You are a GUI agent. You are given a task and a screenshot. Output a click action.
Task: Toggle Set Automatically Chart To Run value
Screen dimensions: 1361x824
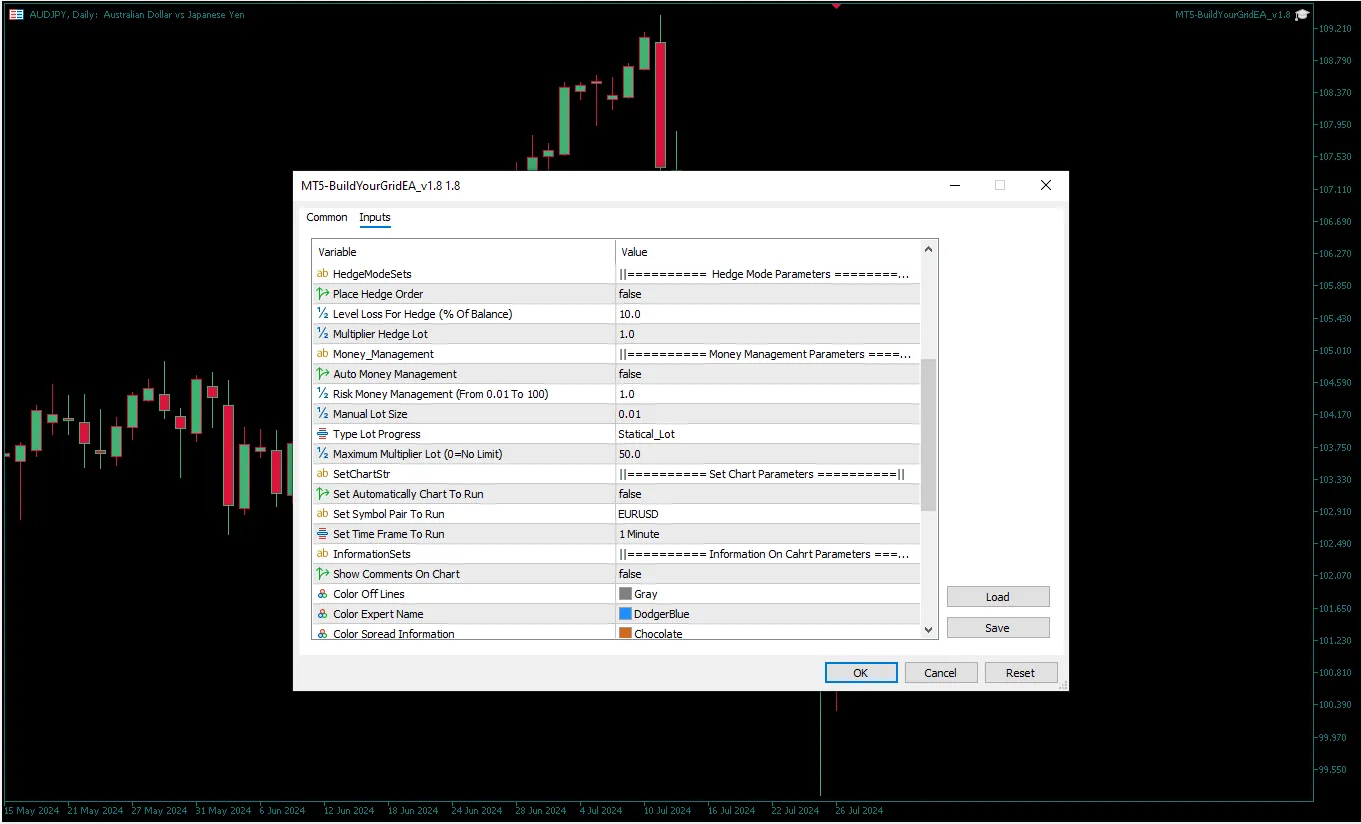(x=767, y=494)
